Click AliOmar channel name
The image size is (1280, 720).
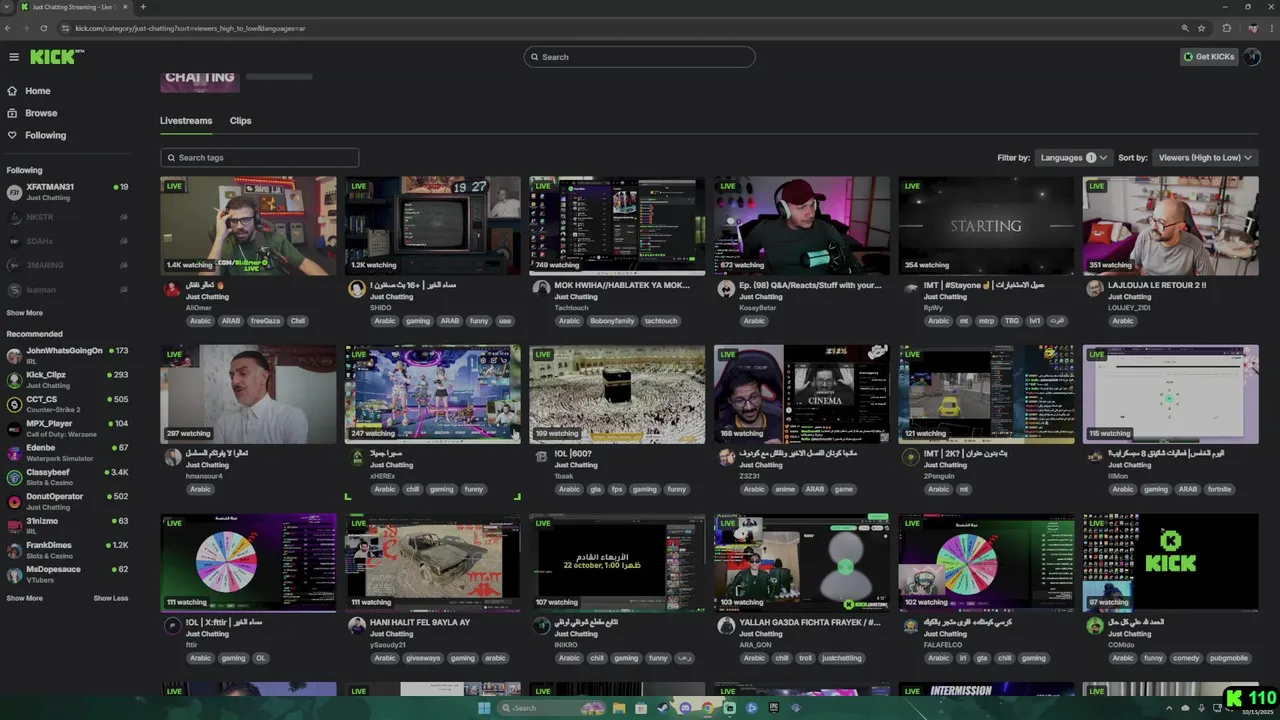click(199, 308)
